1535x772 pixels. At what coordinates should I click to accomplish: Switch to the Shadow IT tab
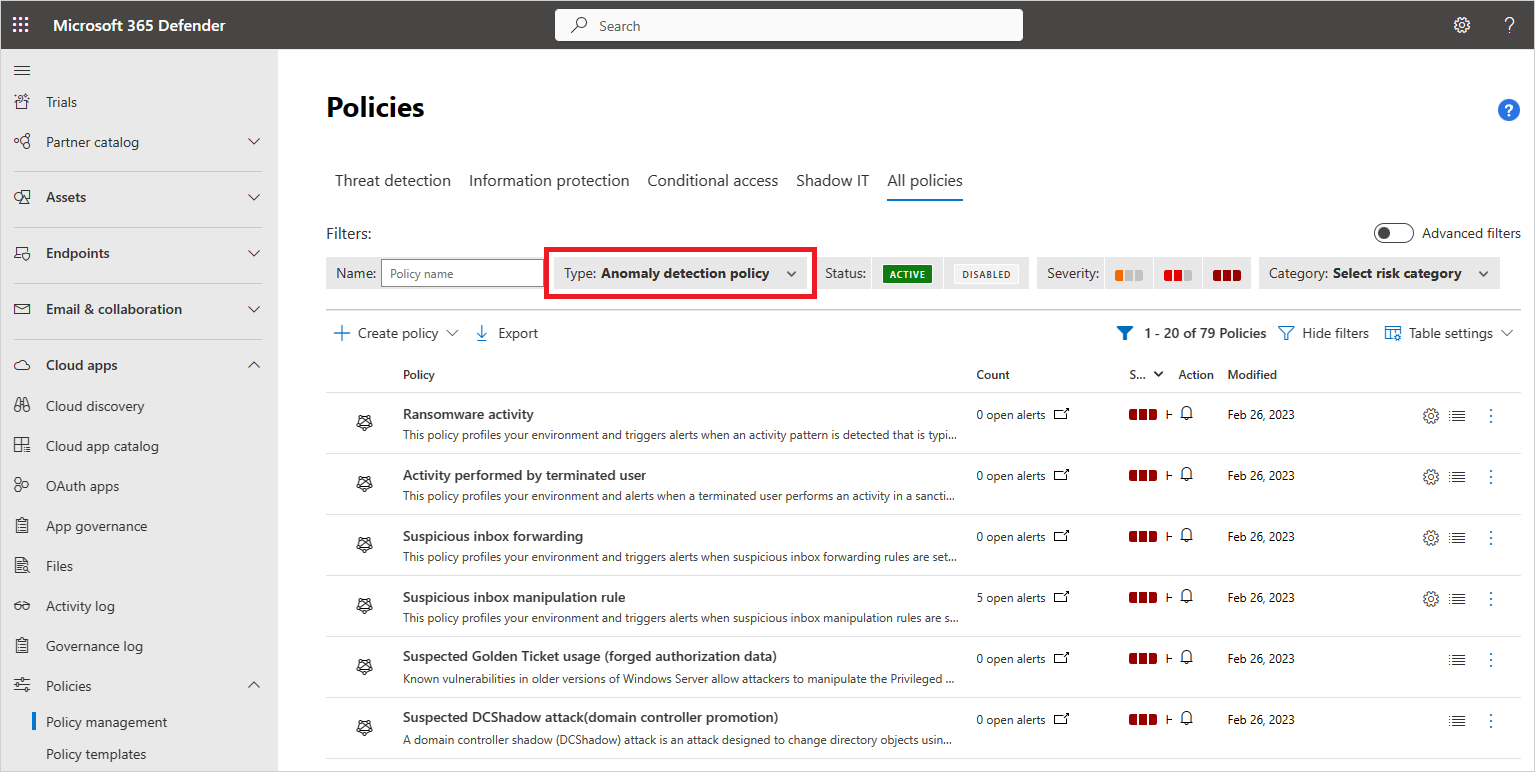(x=833, y=181)
